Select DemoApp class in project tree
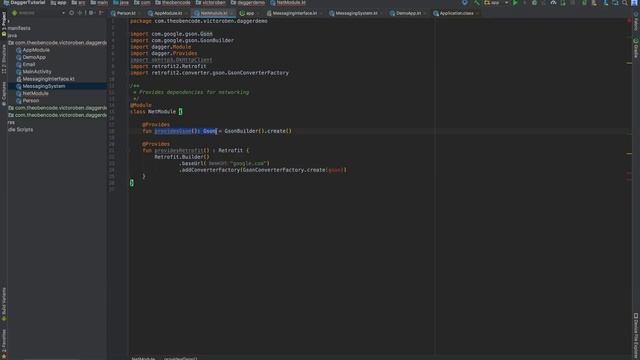This screenshot has height=360, width=640. pos(34,57)
